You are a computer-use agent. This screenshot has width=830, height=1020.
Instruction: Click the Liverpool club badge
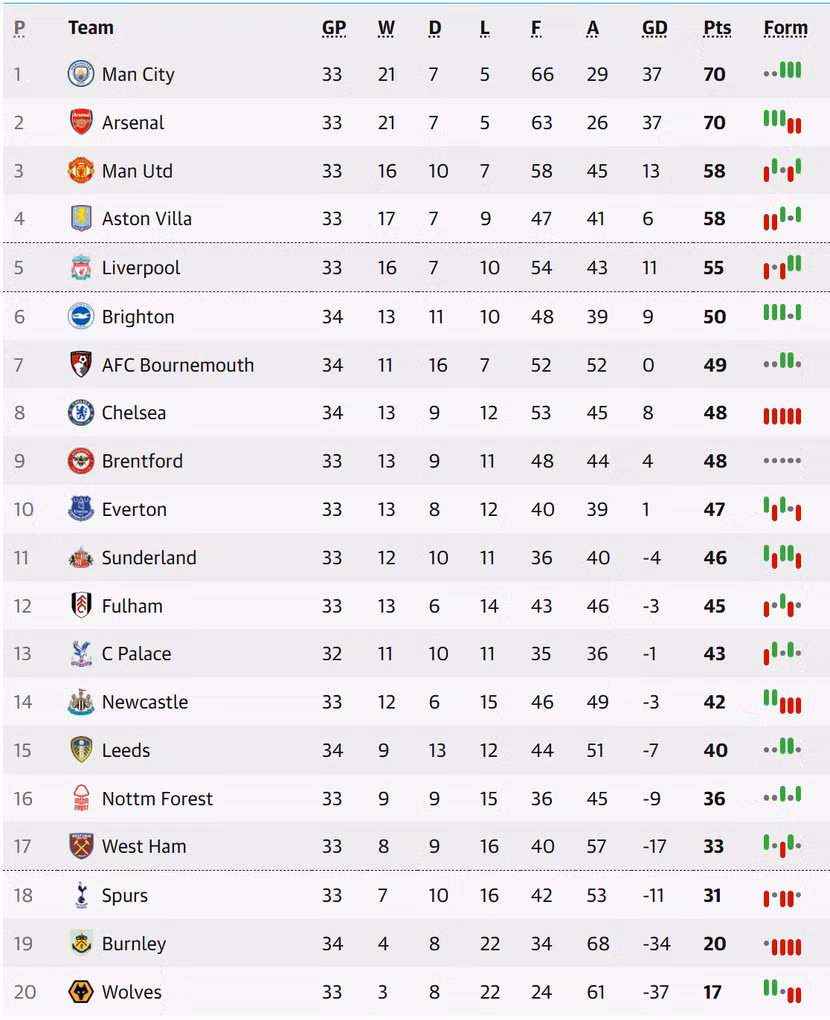(x=81, y=268)
